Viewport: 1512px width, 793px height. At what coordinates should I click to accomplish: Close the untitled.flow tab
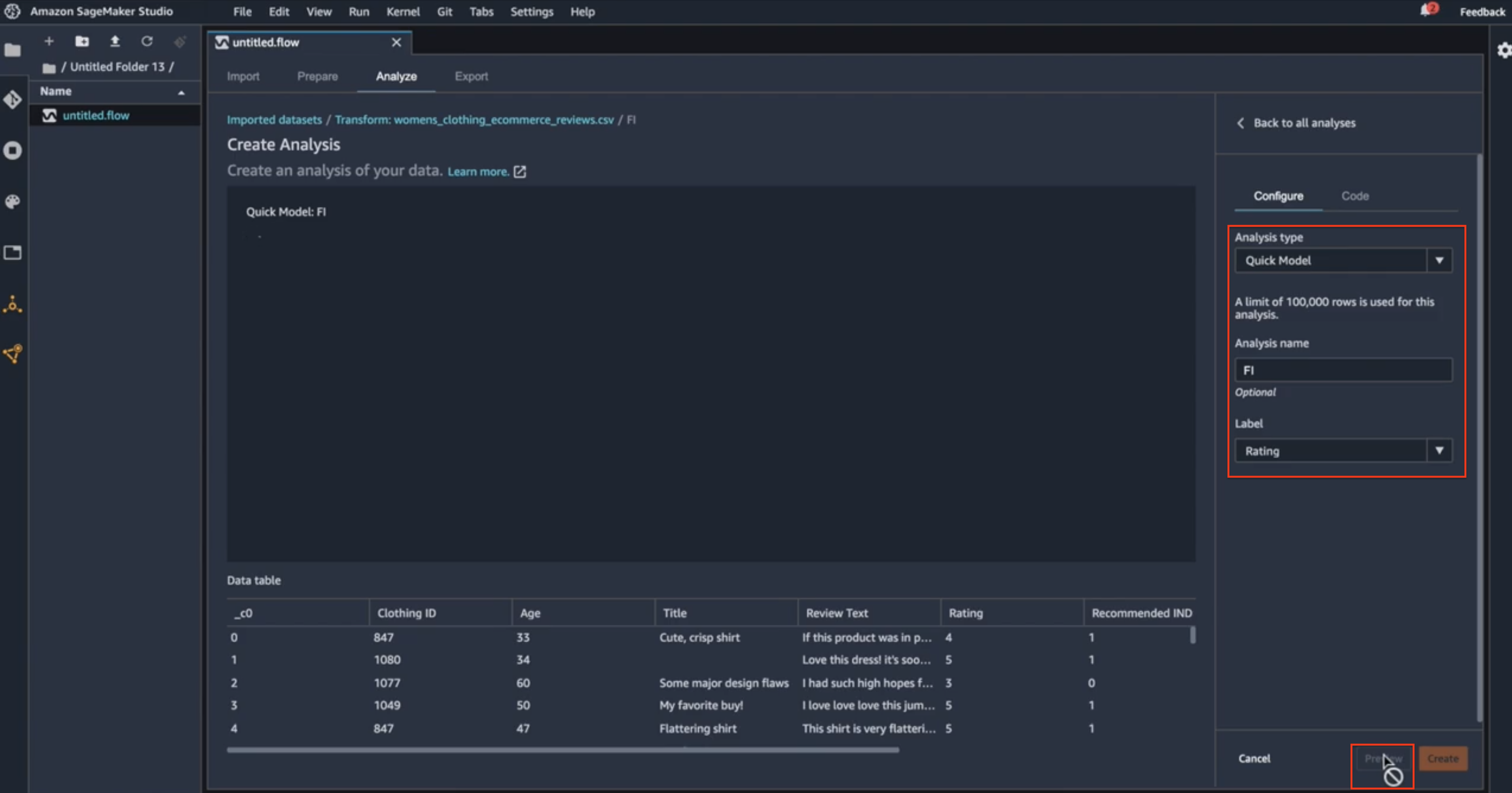click(x=396, y=42)
